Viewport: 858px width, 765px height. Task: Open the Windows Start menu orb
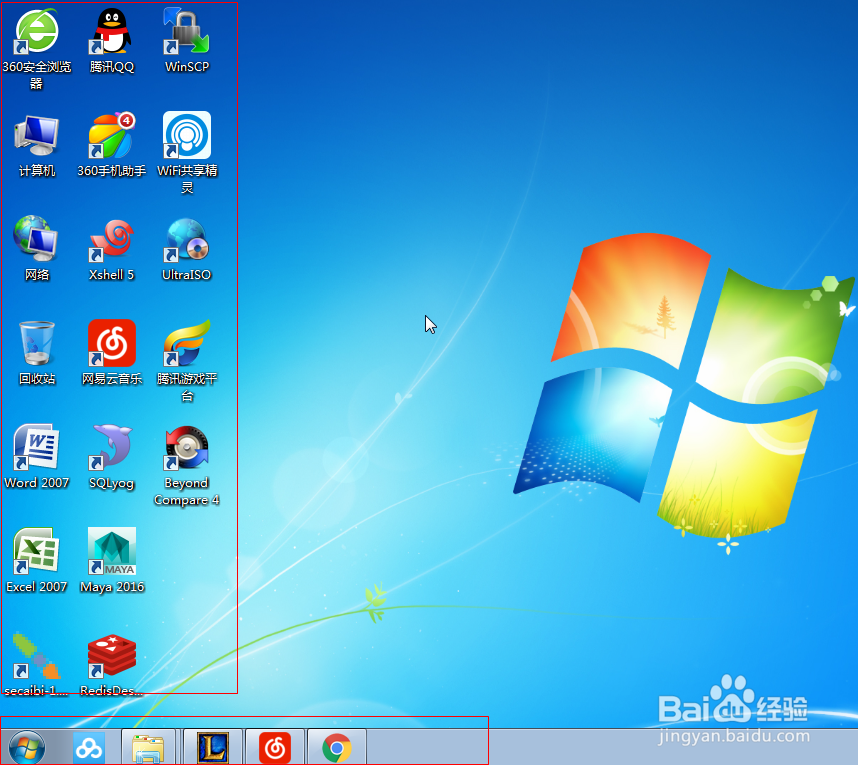point(27,747)
